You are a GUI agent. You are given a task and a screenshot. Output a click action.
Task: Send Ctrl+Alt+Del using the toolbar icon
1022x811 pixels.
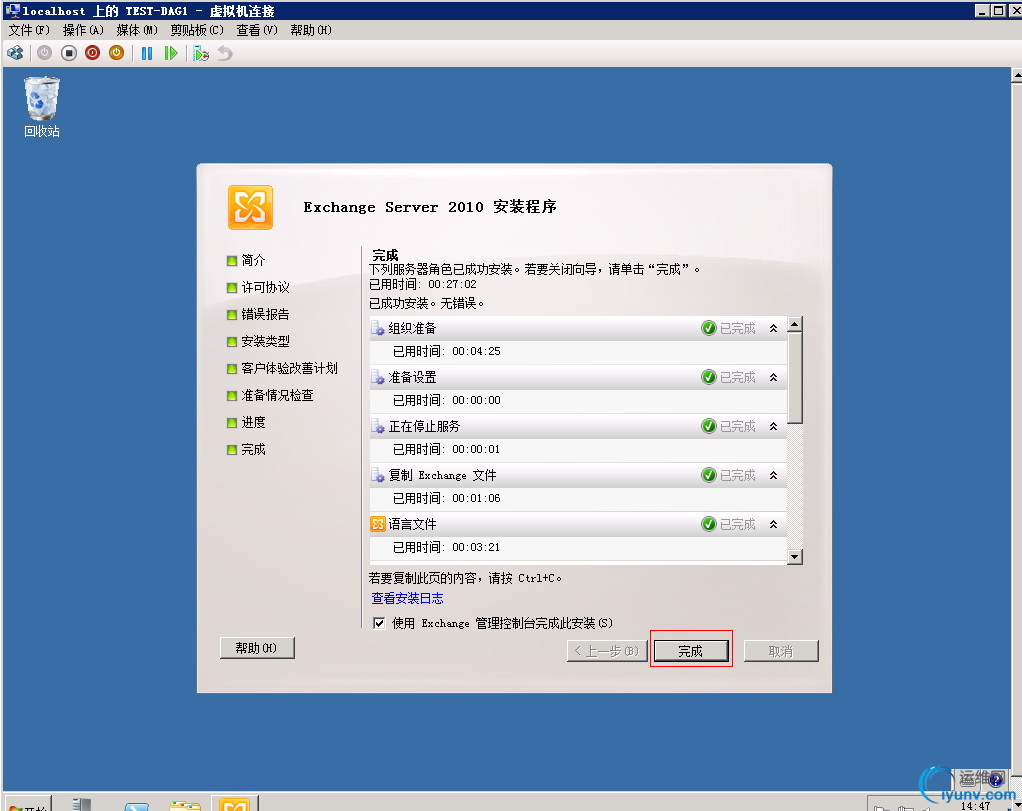(x=15, y=53)
